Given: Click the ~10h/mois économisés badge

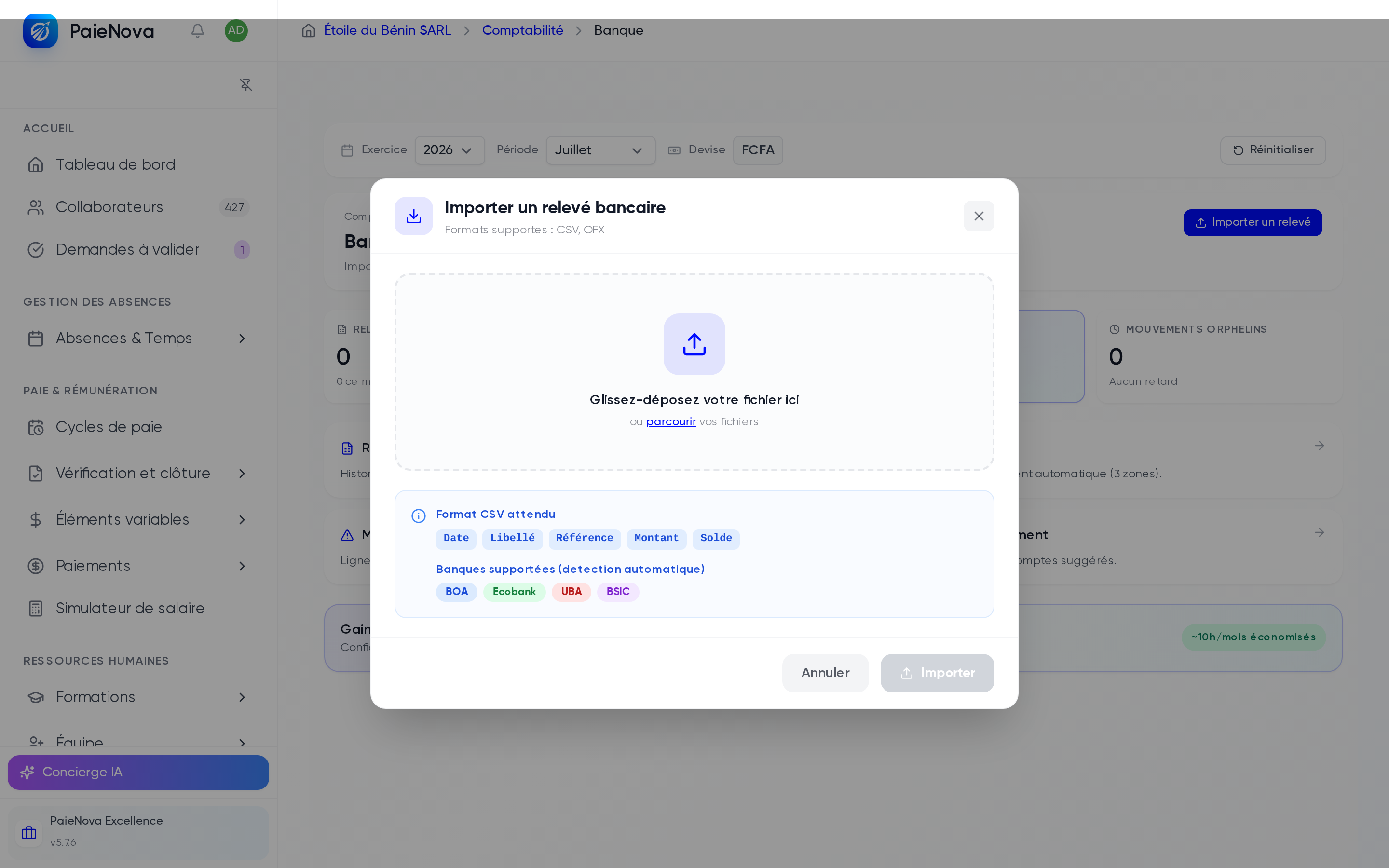Looking at the screenshot, I should pos(1253,637).
